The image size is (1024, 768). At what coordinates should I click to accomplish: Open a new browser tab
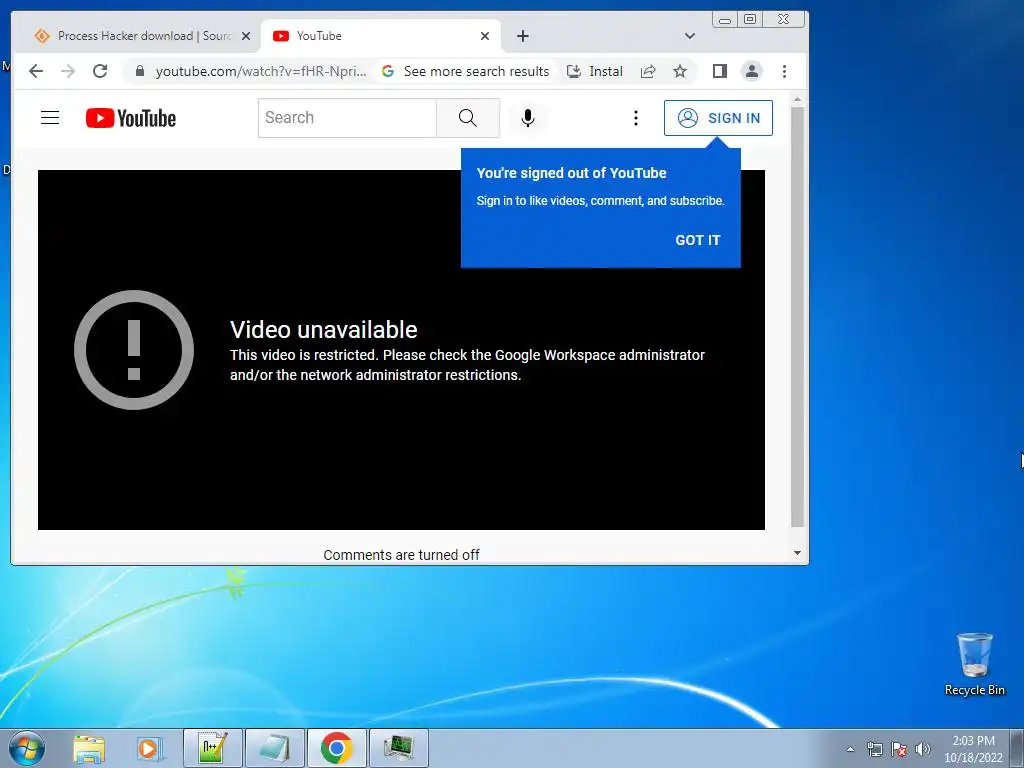coord(522,36)
